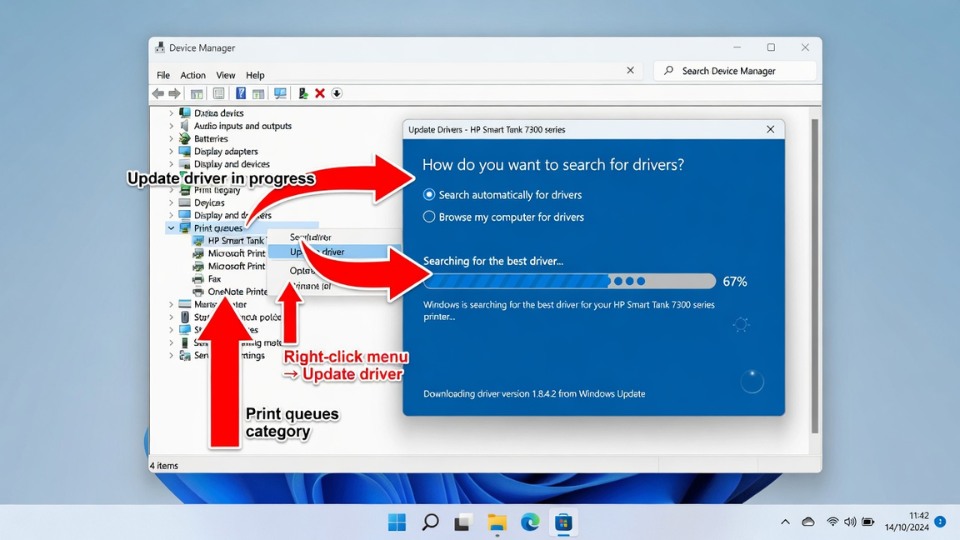Image resolution: width=960 pixels, height=540 pixels.
Task: Open Microsoft Store from the taskbar
Action: coord(563,522)
